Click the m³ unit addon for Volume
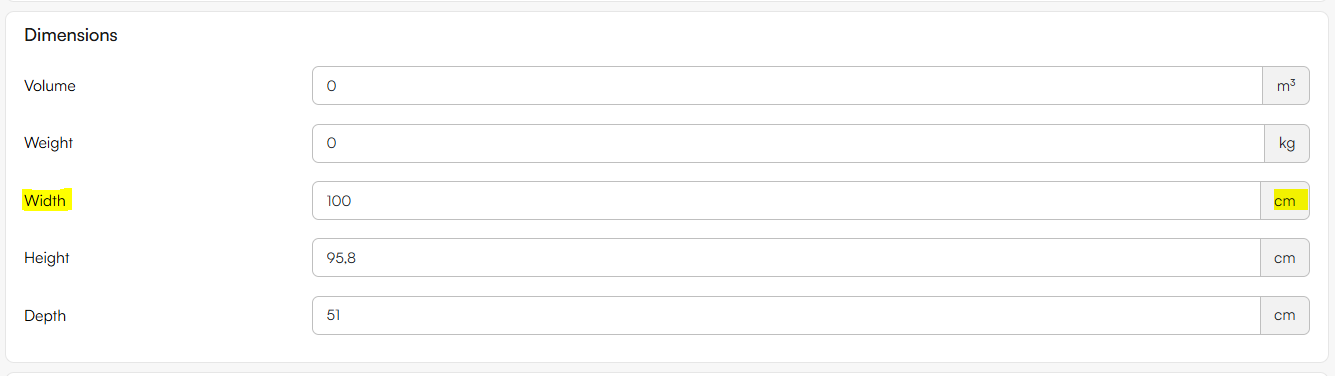The height and width of the screenshot is (376, 1335). coord(1286,86)
